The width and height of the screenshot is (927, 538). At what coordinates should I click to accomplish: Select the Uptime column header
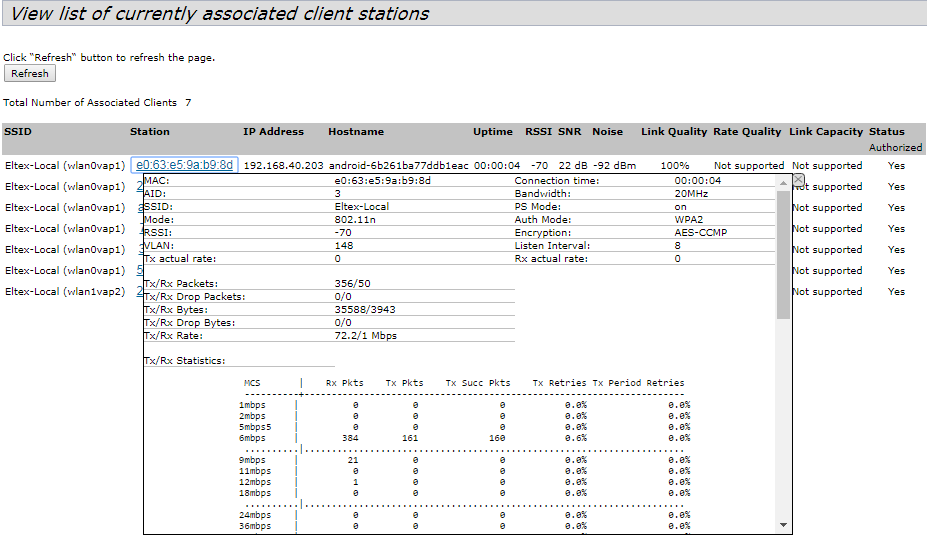coord(493,132)
